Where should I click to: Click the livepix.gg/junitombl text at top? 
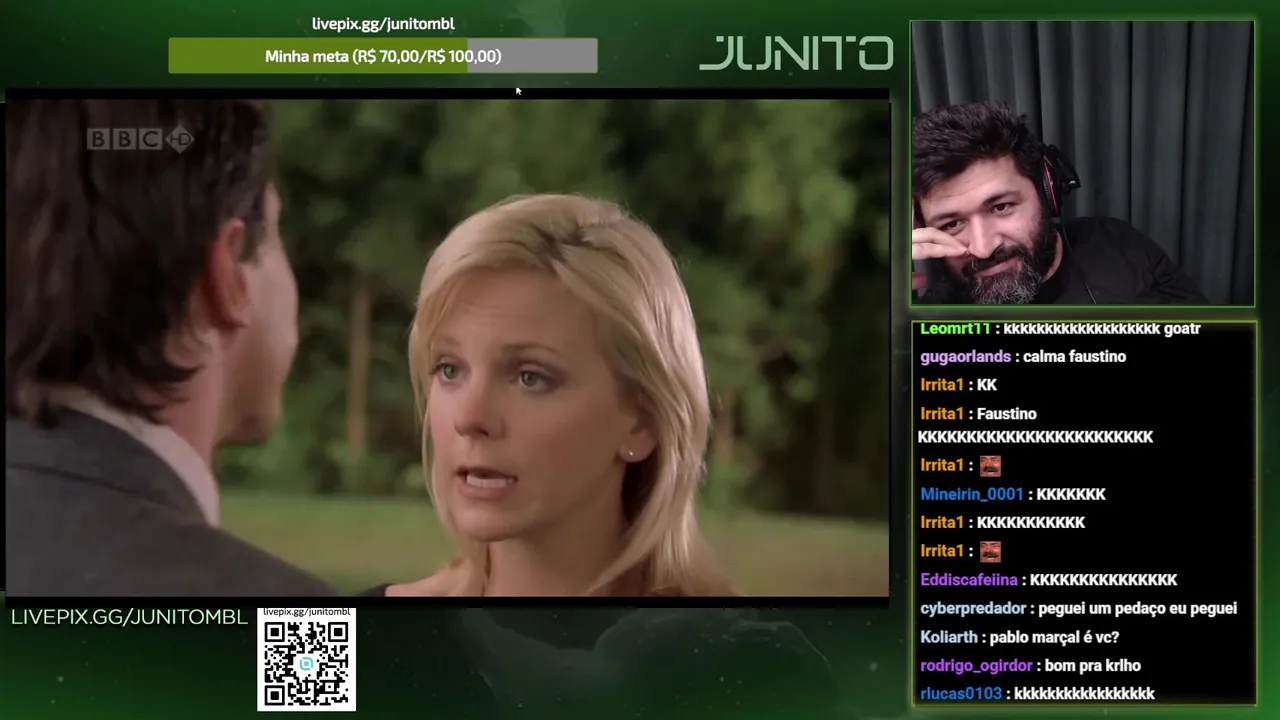click(383, 24)
